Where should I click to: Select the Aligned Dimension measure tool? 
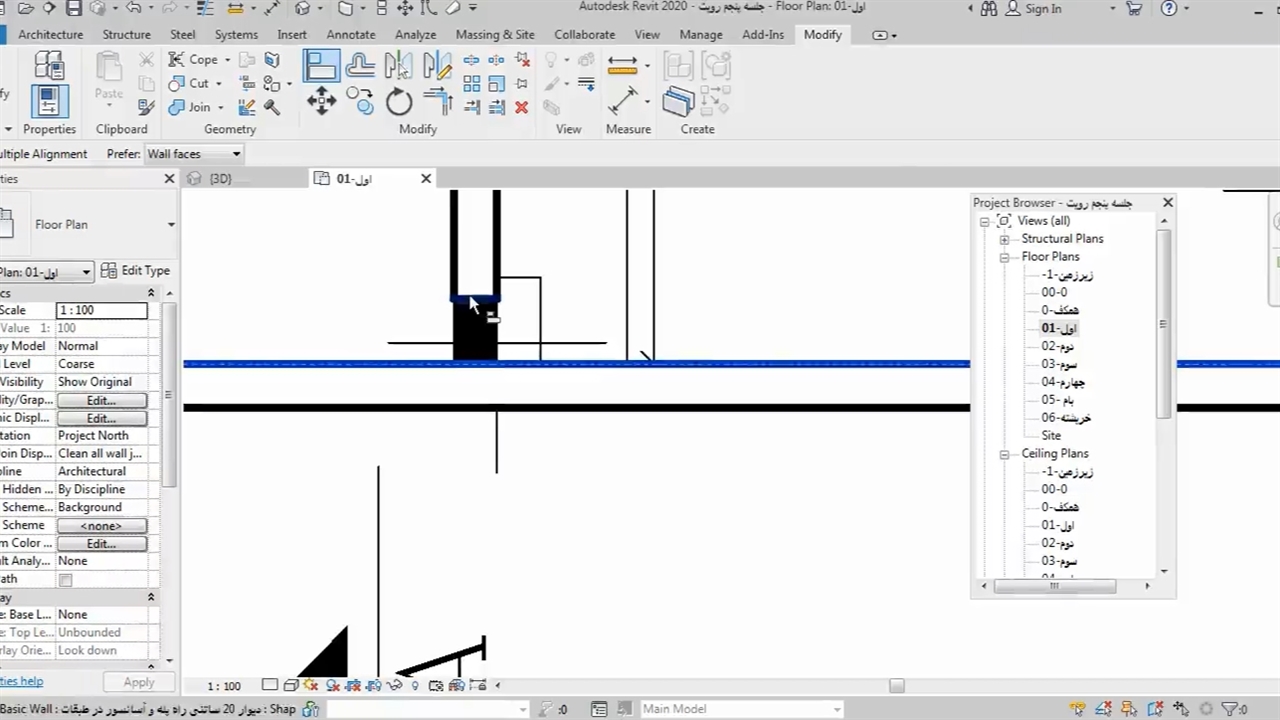(622, 101)
